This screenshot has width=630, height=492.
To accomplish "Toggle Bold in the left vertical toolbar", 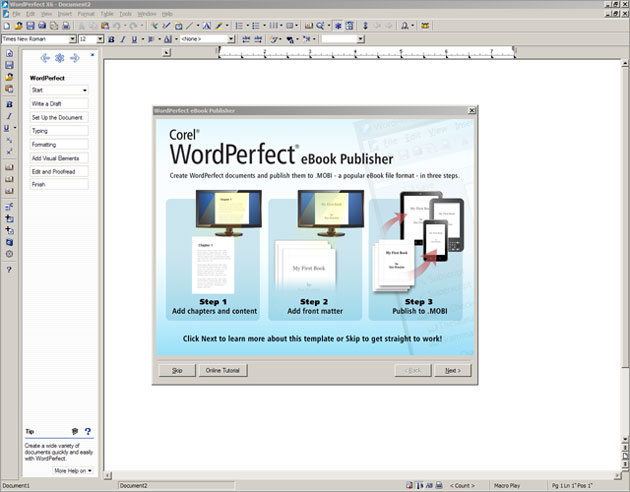I will [x=9, y=104].
